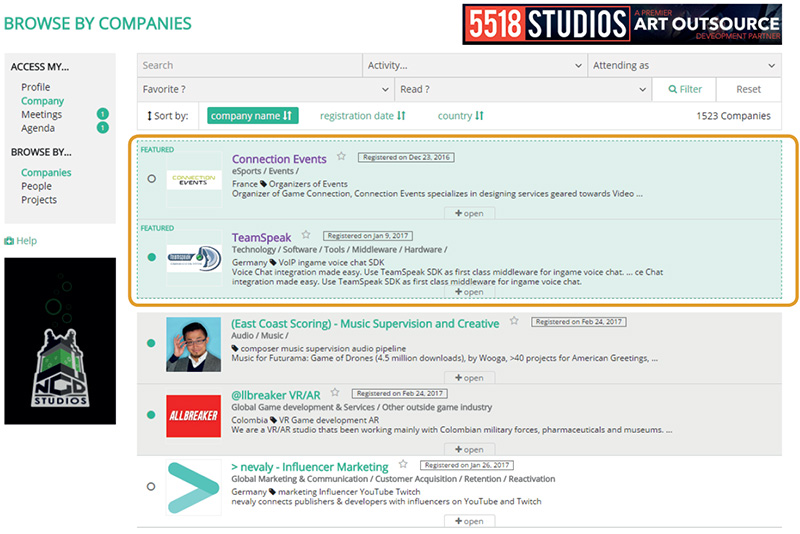Open nevaly Influencer Marketing link
Viewport: 800px width, 534px height.
310,467
